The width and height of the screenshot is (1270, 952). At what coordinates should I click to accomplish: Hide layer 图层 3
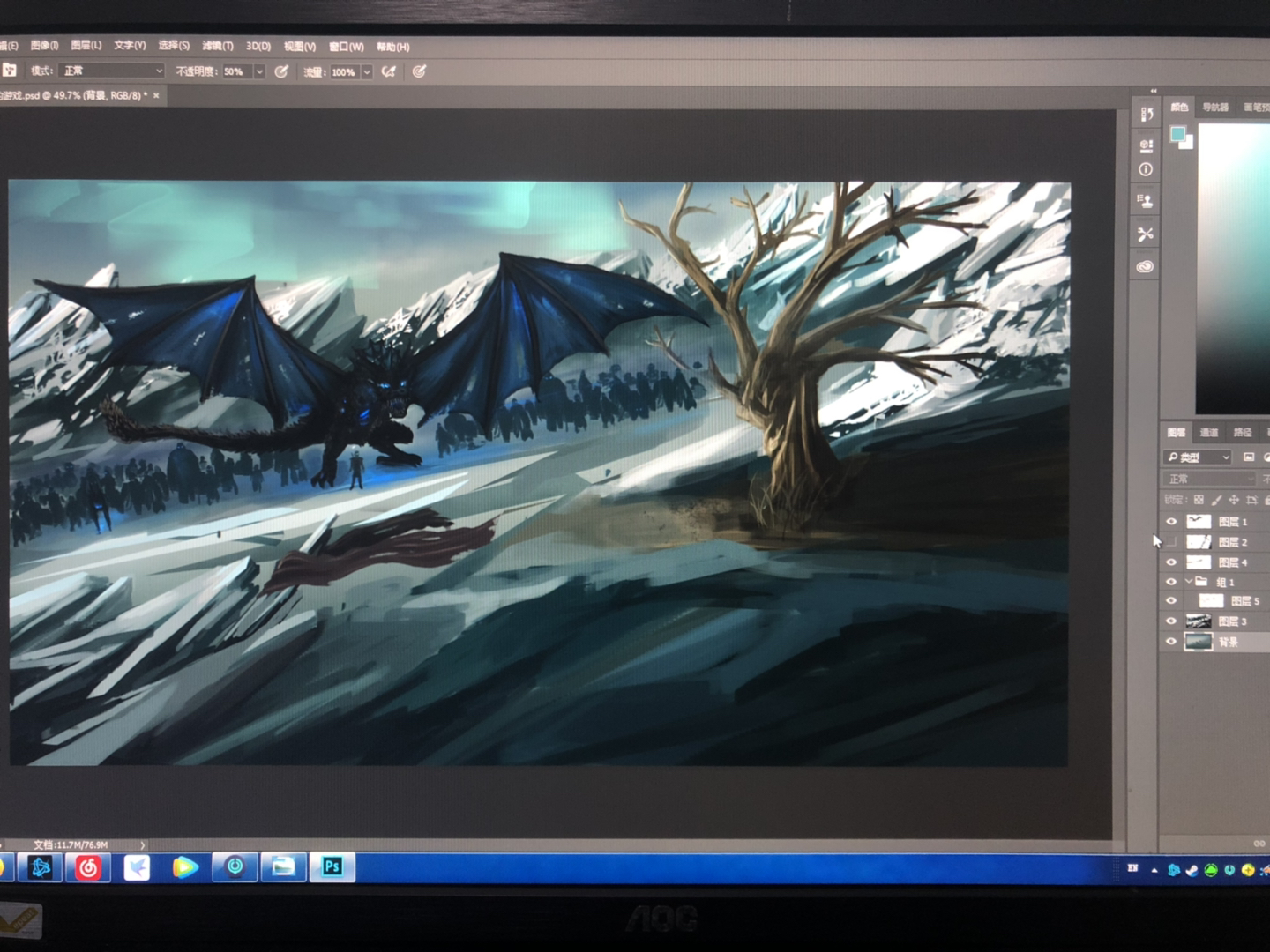point(1171,621)
